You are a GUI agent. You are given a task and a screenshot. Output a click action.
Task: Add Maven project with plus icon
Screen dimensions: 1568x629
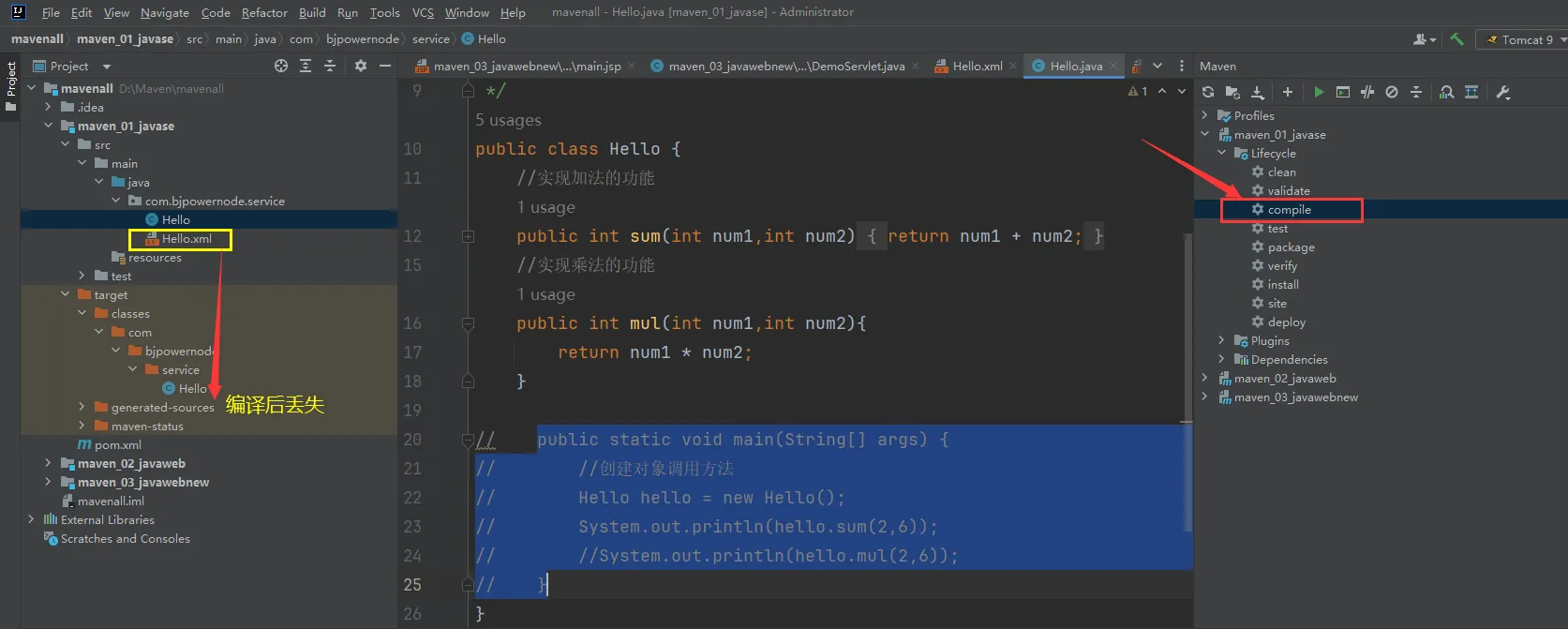pos(1288,92)
